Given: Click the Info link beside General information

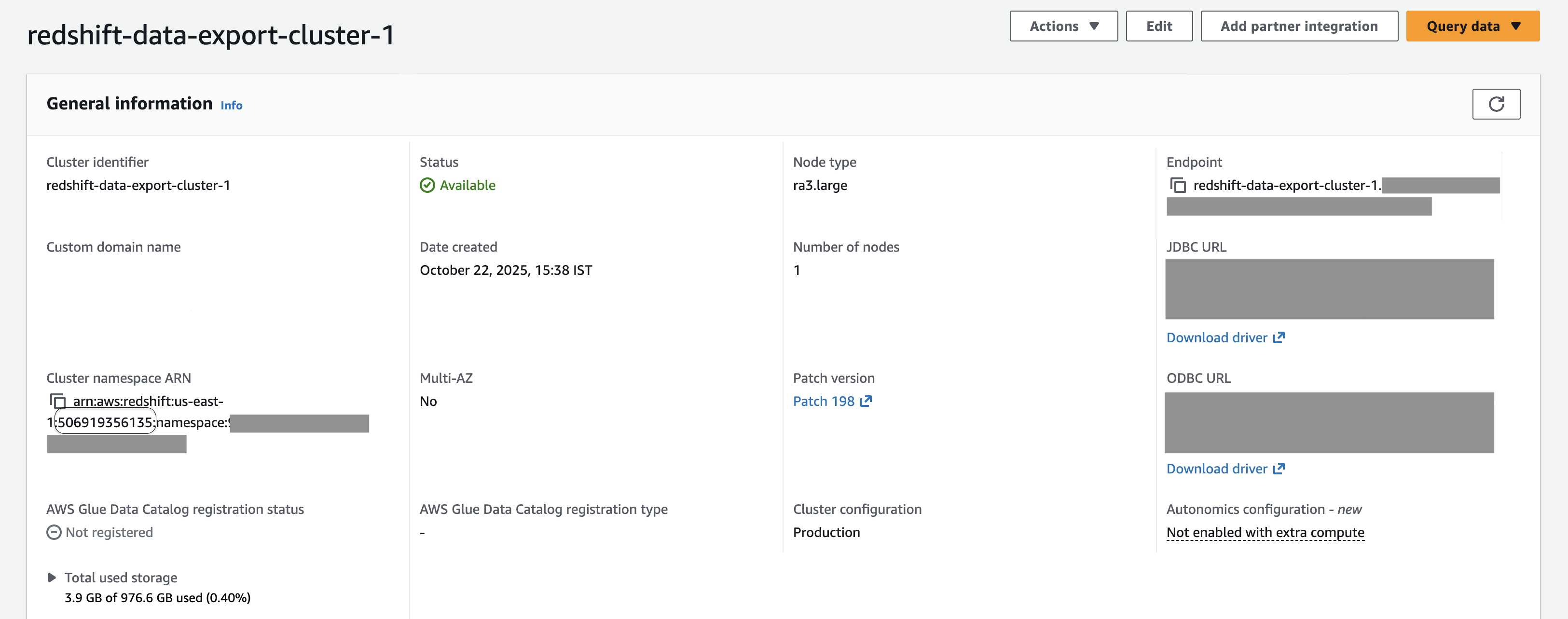Looking at the screenshot, I should [231, 105].
